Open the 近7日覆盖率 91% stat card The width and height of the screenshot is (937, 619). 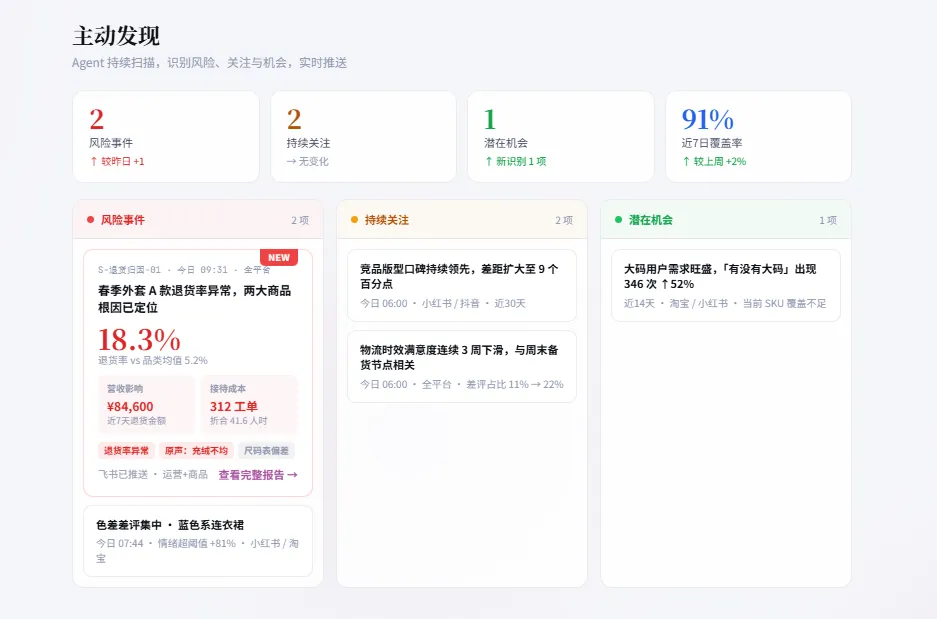click(758, 137)
